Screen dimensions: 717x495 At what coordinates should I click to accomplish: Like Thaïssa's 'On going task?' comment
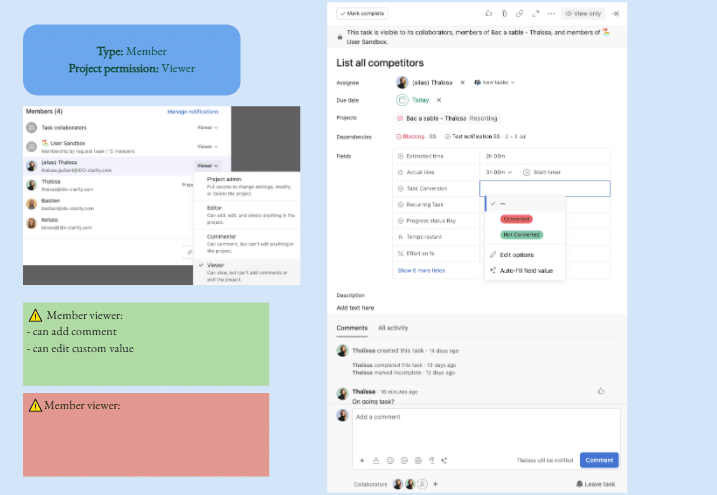coord(601,391)
